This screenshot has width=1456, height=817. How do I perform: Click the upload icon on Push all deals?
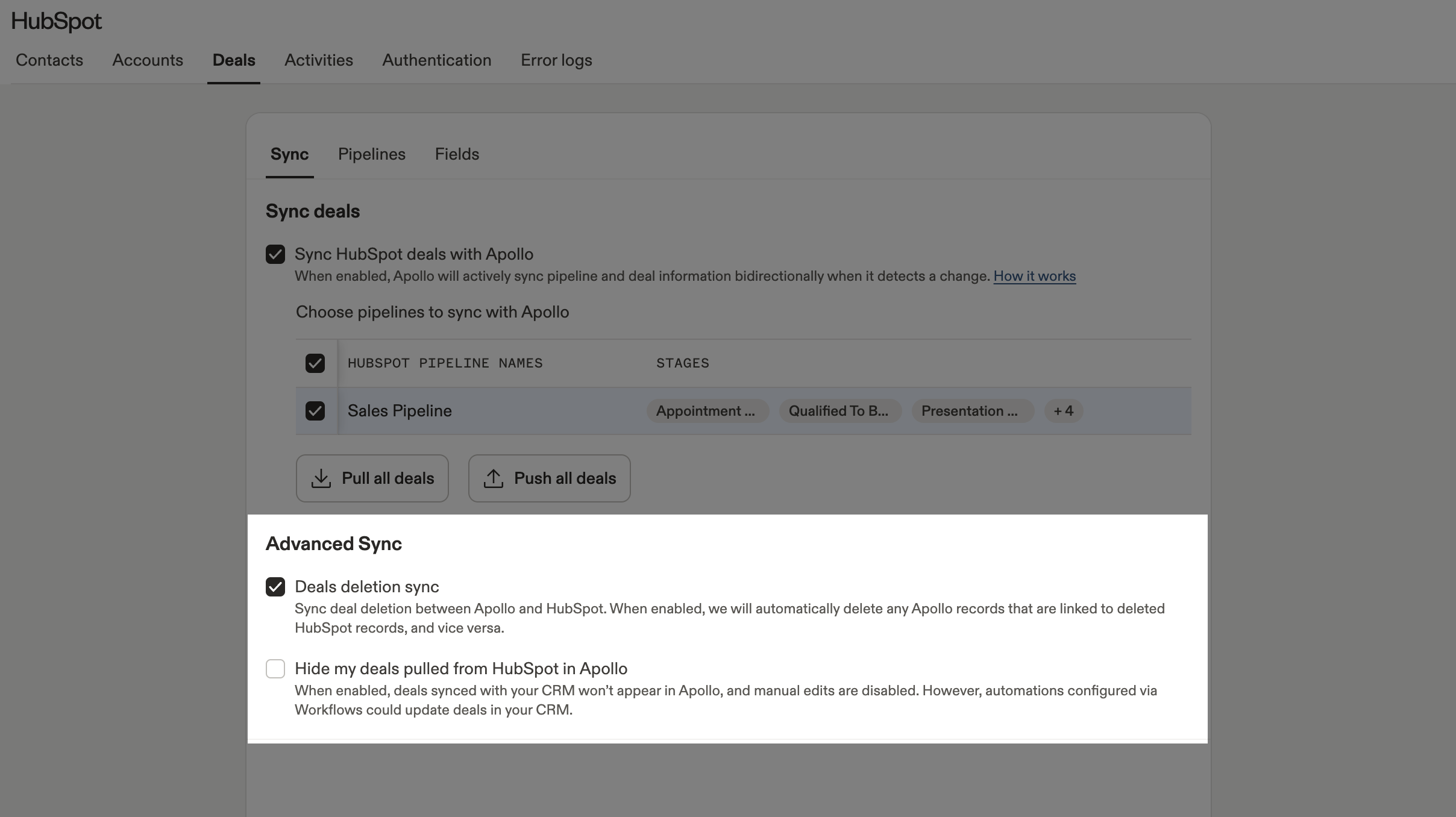tap(494, 478)
